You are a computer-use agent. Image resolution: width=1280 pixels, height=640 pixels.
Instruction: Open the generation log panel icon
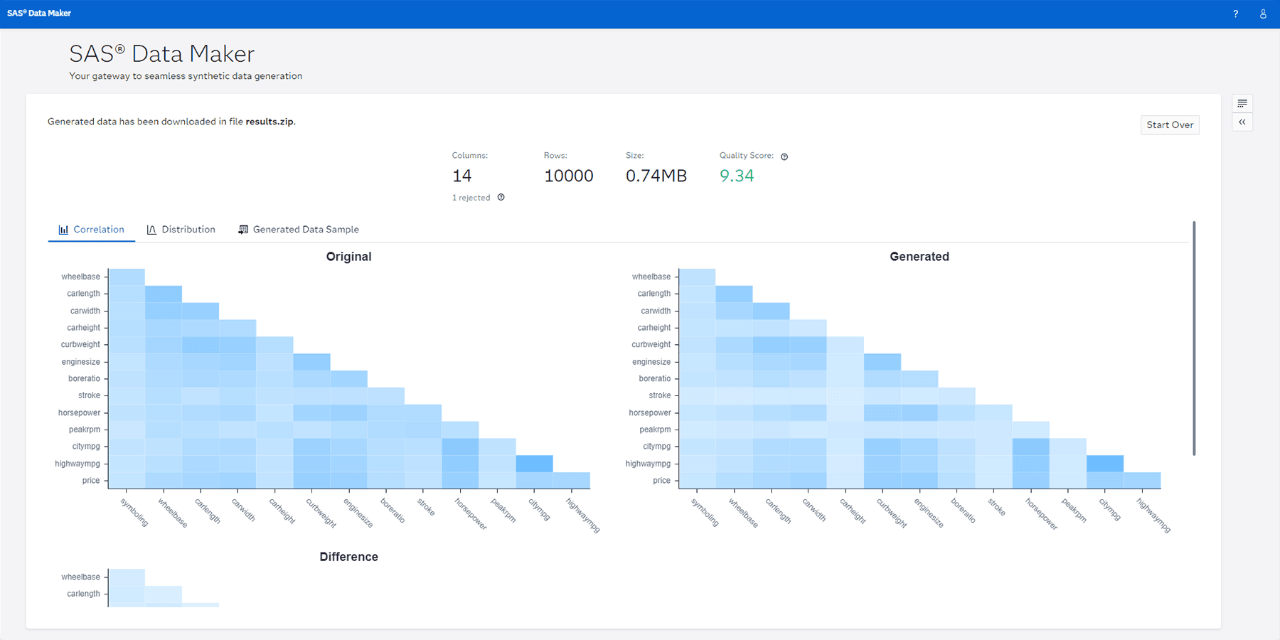[1242, 102]
